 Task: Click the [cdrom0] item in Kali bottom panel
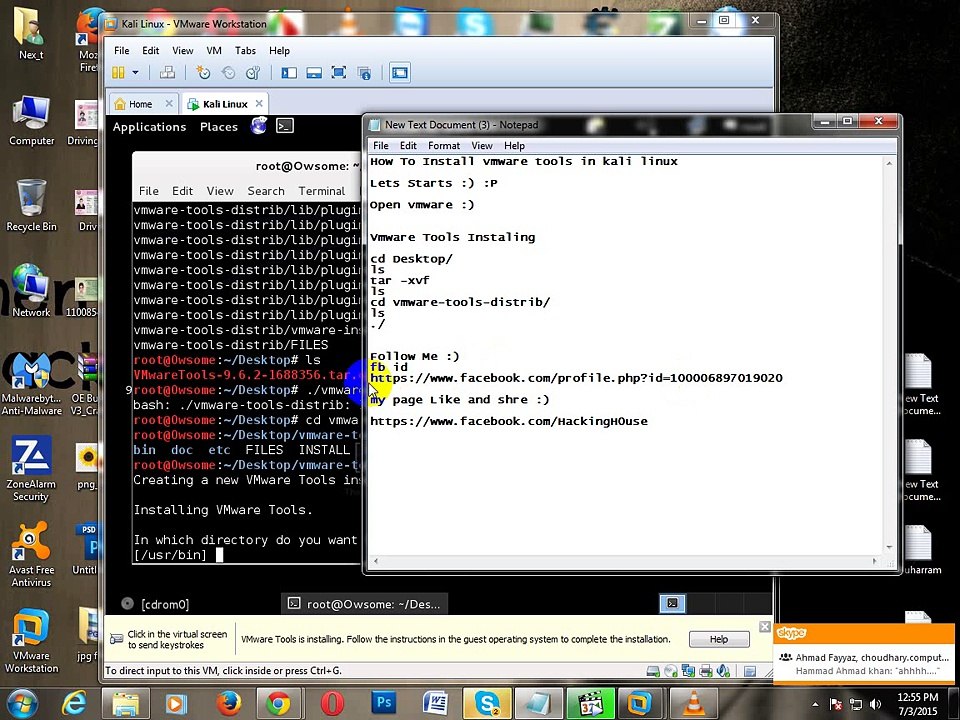point(156,604)
